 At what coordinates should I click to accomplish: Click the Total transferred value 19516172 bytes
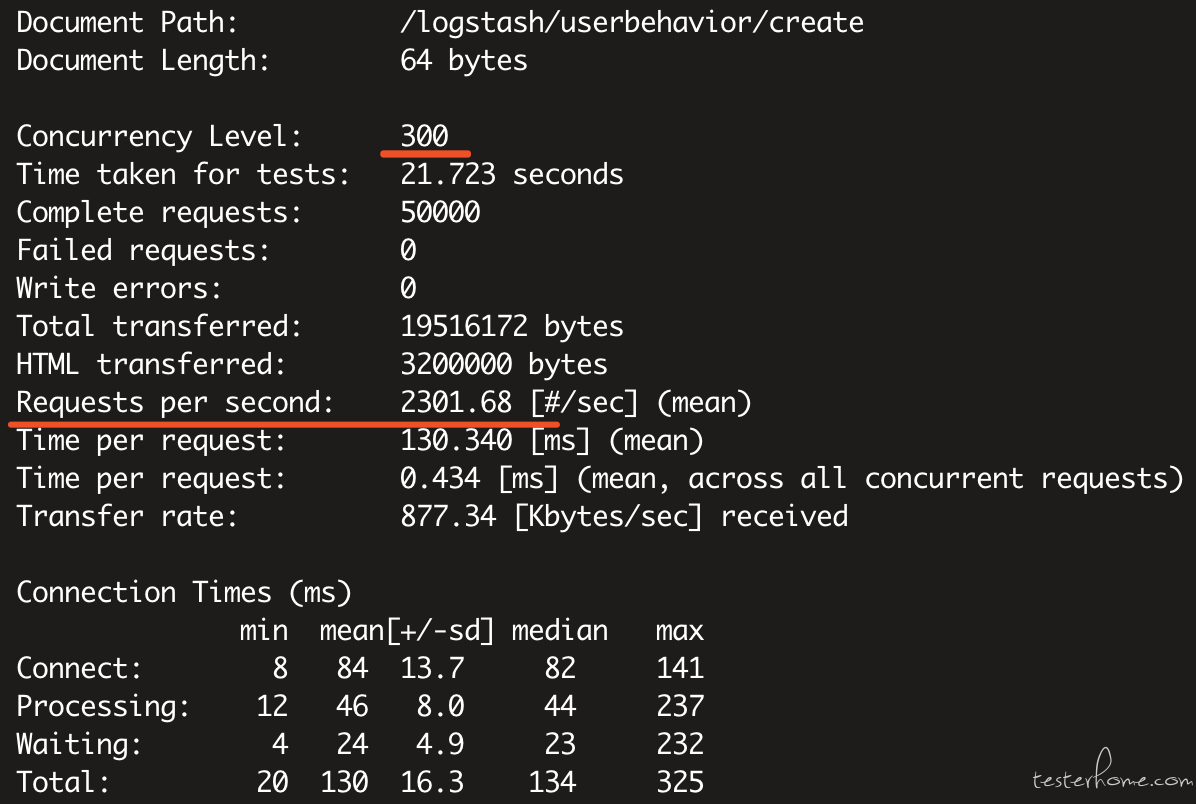(511, 326)
